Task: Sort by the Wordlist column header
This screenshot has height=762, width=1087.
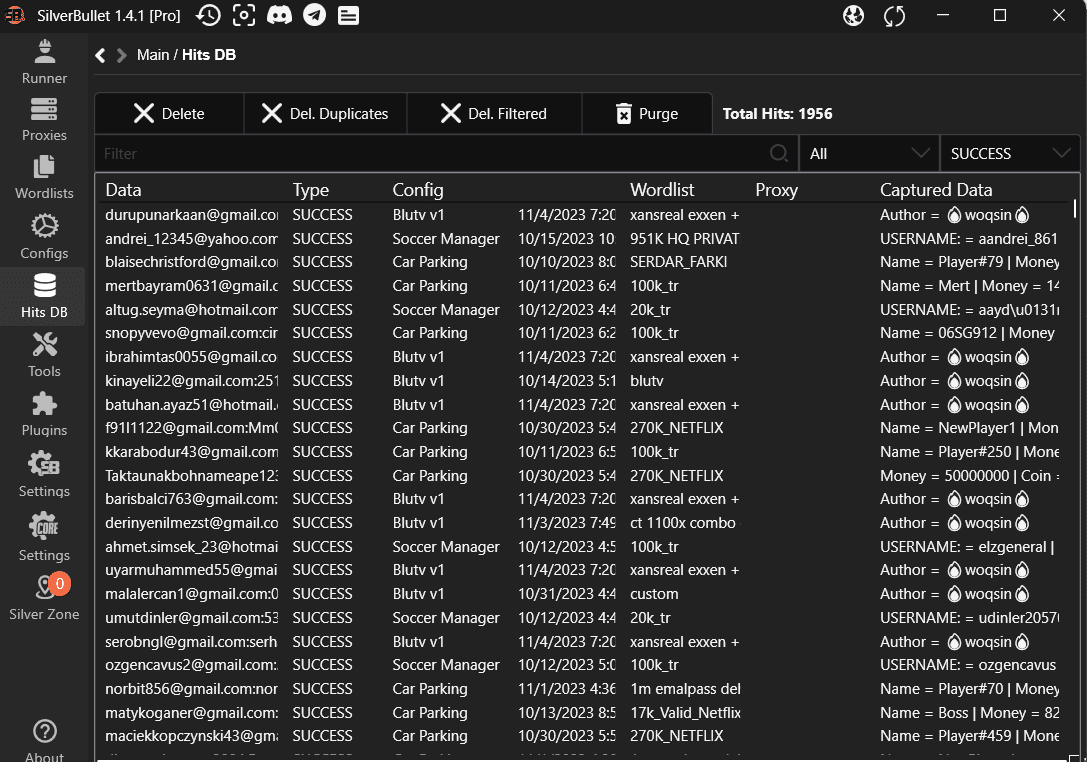Action: tap(662, 190)
